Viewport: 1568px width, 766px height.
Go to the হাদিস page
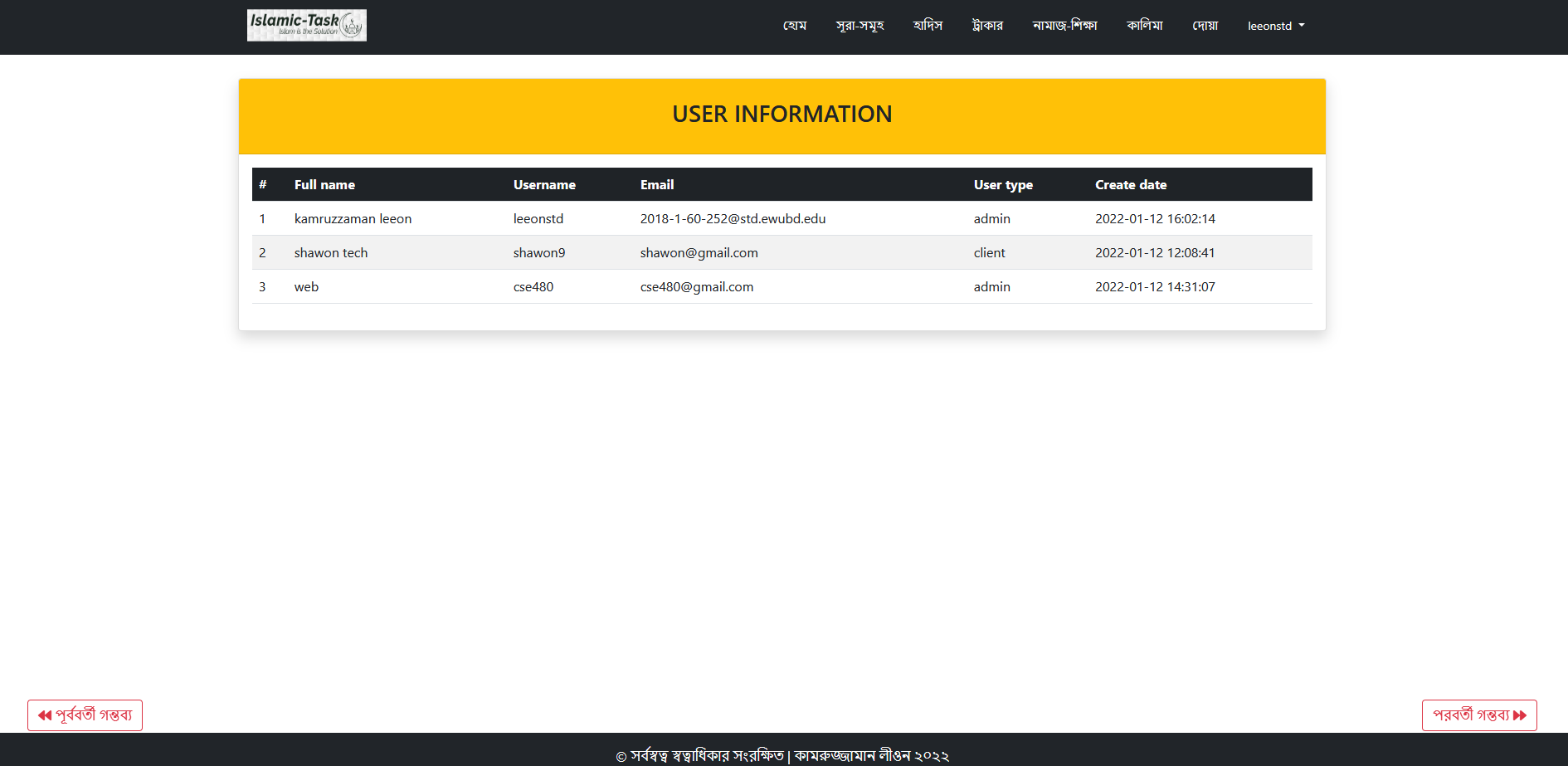[x=928, y=26]
